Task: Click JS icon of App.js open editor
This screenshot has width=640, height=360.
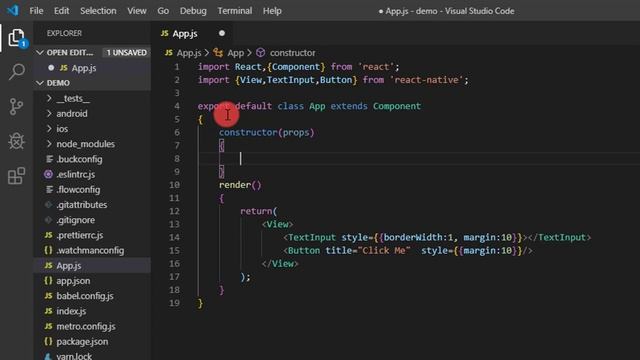Action: click(x=63, y=68)
